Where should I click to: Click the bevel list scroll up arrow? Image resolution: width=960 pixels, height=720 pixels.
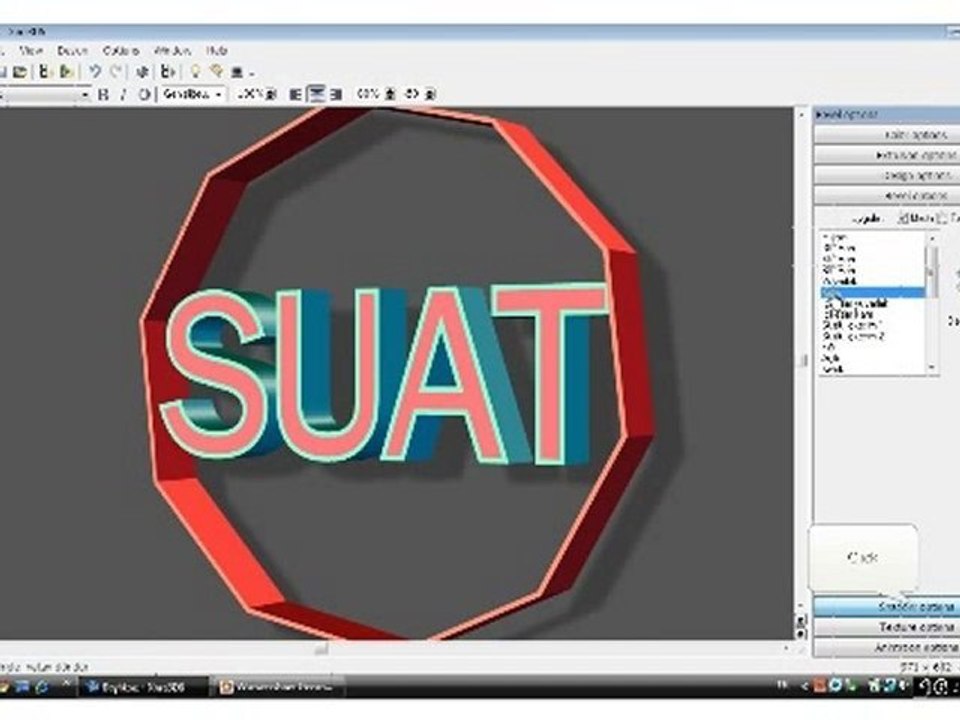point(932,238)
